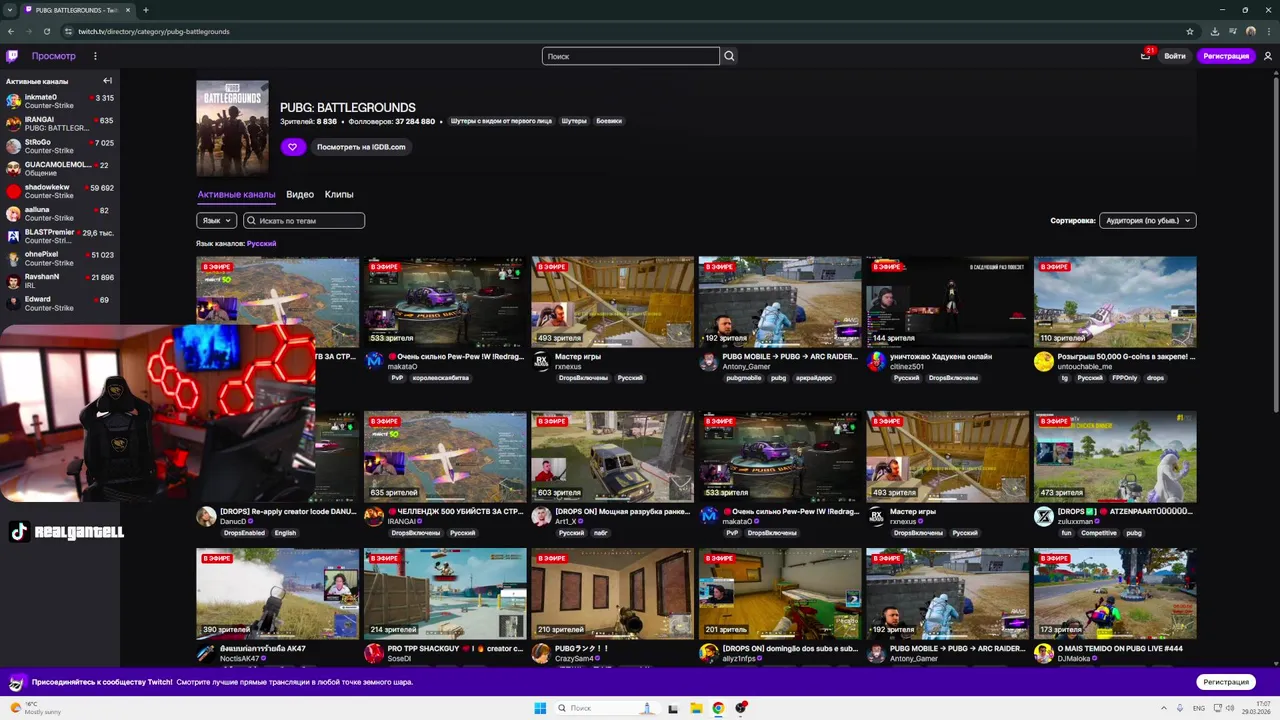Open the 603 зрителей stream thumbnail

(612, 456)
